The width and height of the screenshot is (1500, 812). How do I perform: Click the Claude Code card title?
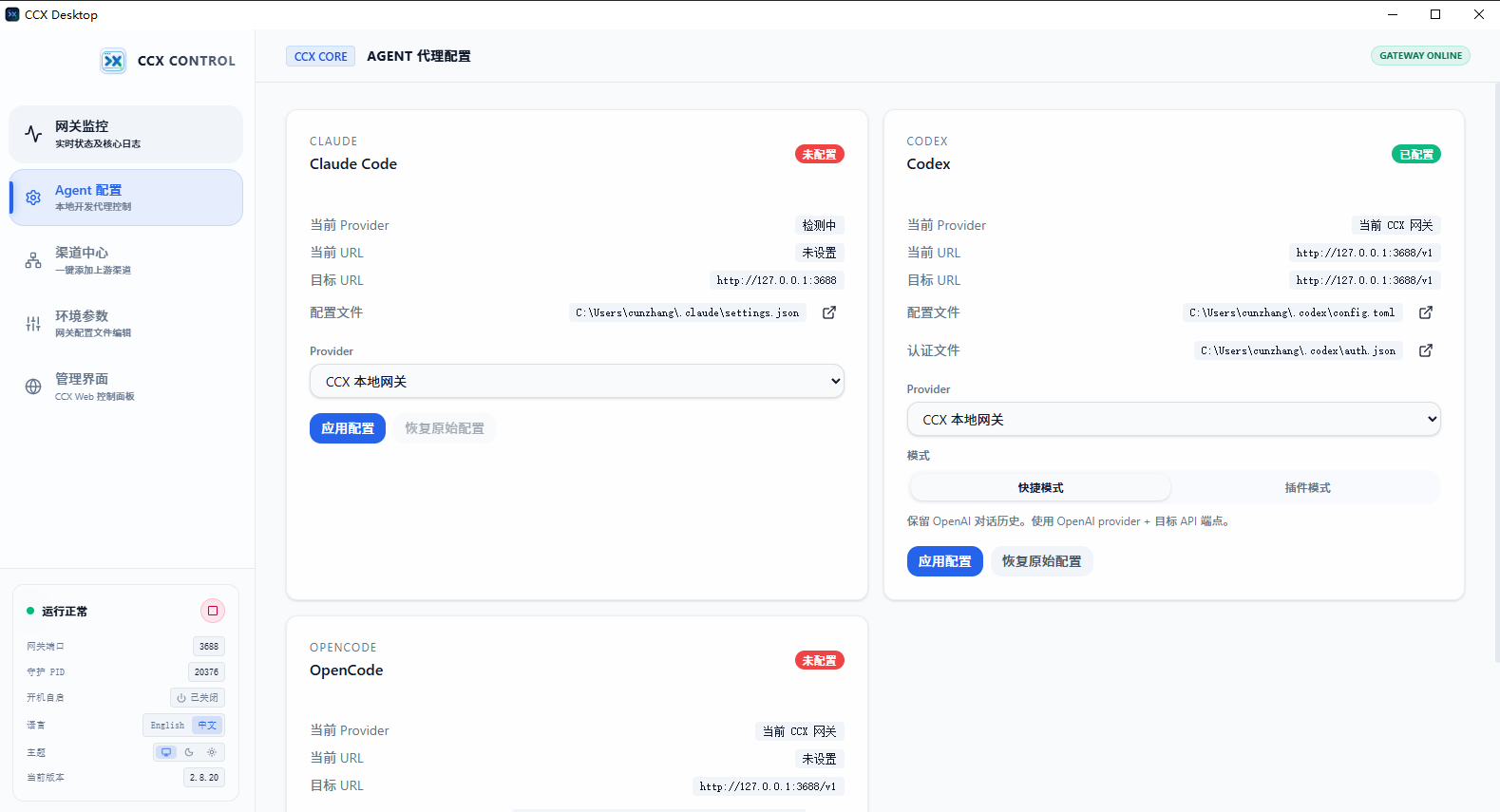(x=353, y=164)
